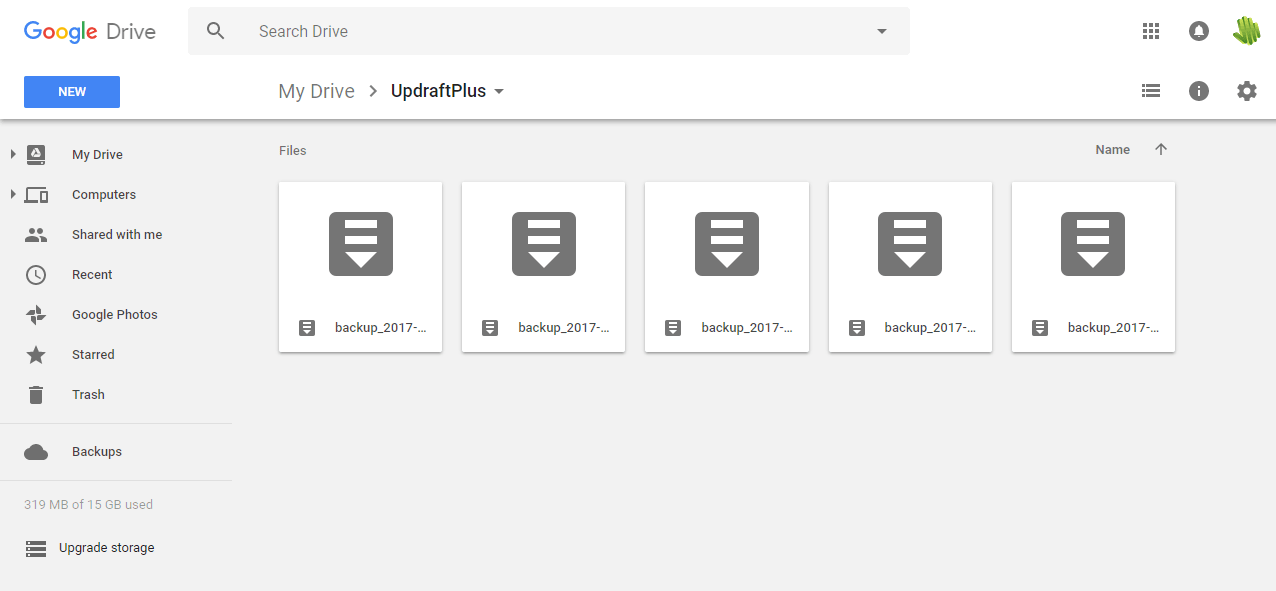Open the notifications bell
This screenshot has width=1276, height=591.
tap(1199, 31)
